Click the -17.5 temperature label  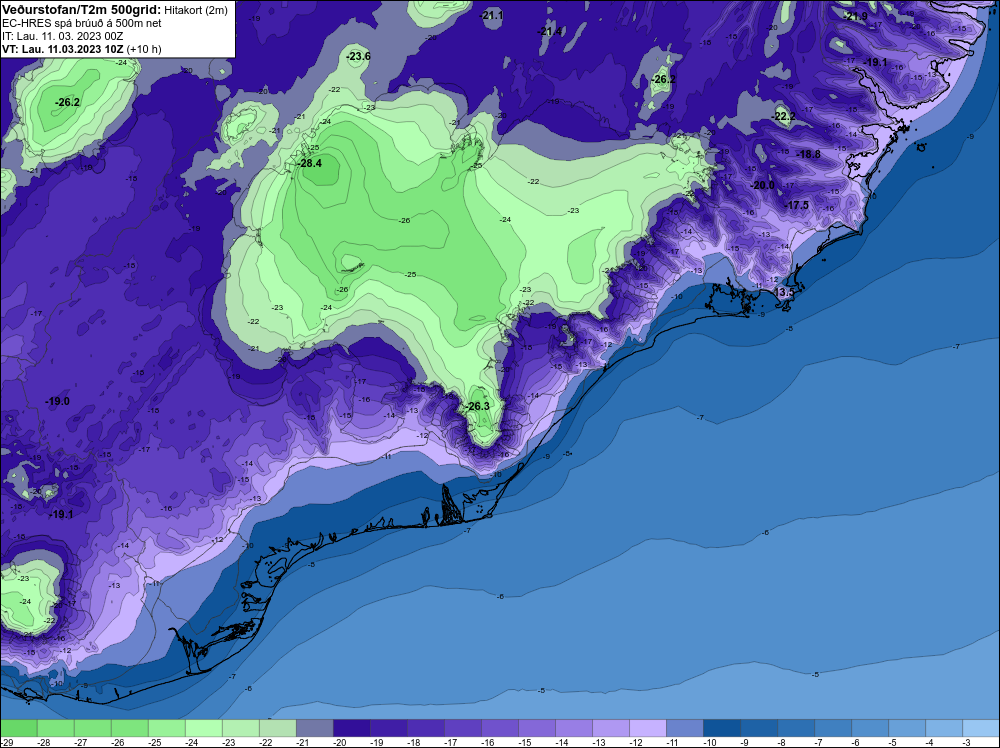797,205
